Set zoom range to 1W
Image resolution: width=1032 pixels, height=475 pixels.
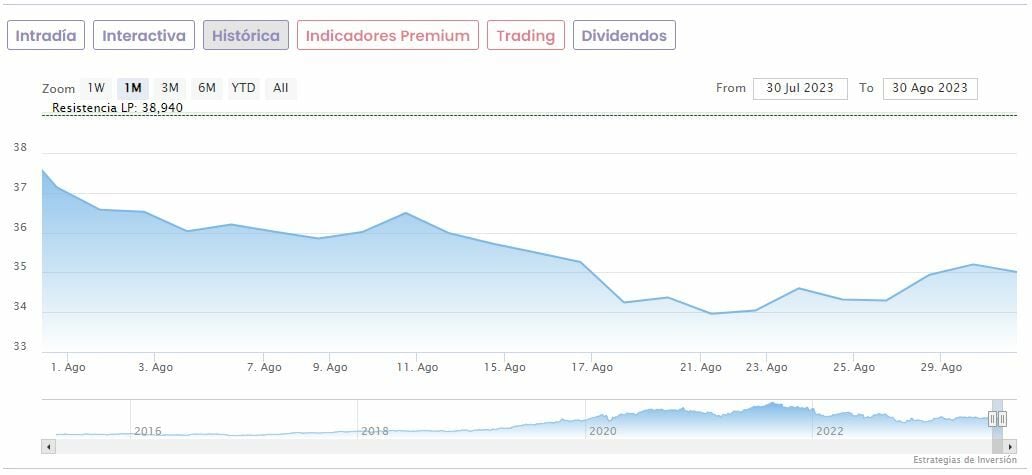pos(96,88)
